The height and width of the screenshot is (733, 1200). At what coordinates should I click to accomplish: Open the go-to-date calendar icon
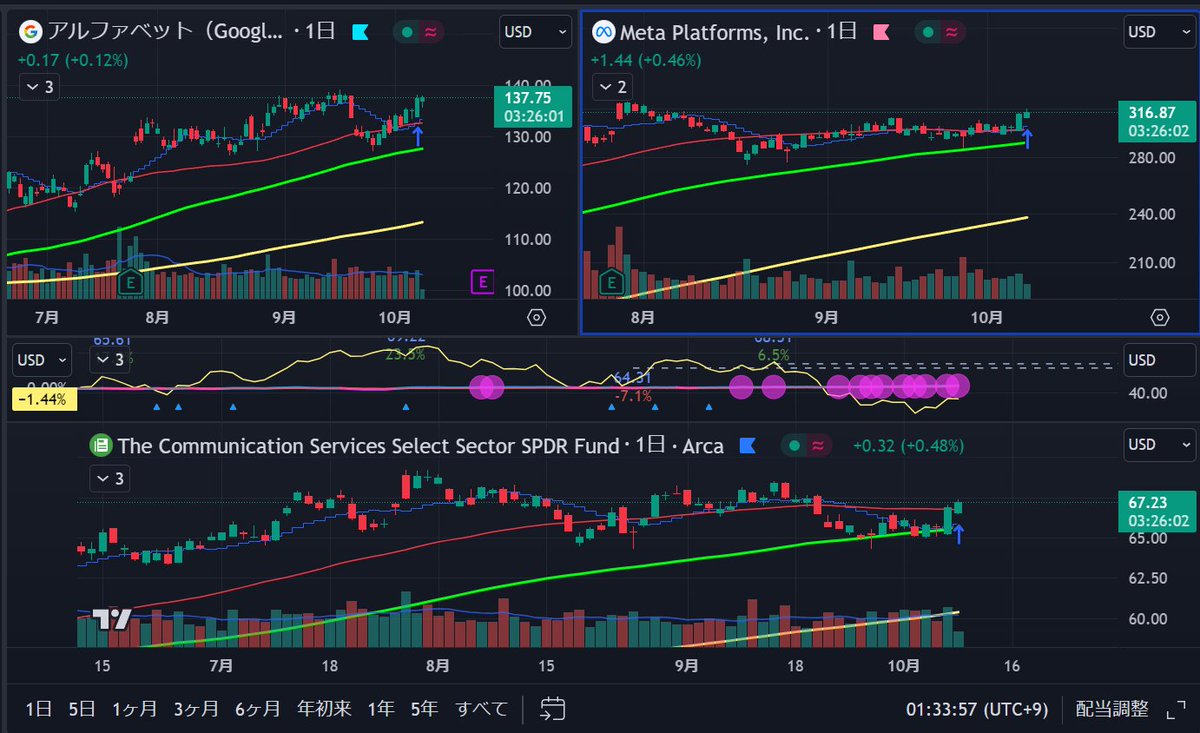click(x=553, y=709)
